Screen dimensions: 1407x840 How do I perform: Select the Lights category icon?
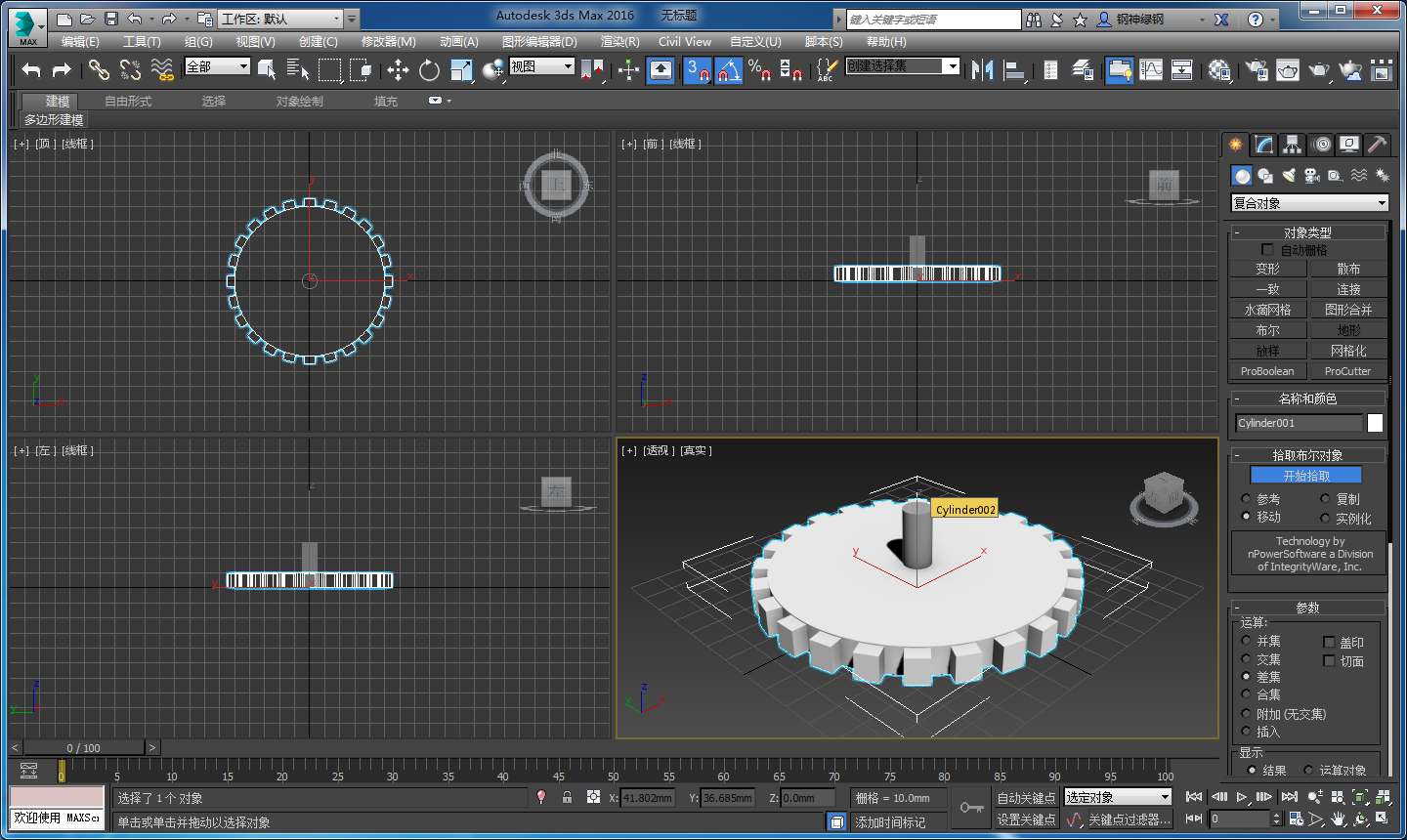(1289, 176)
